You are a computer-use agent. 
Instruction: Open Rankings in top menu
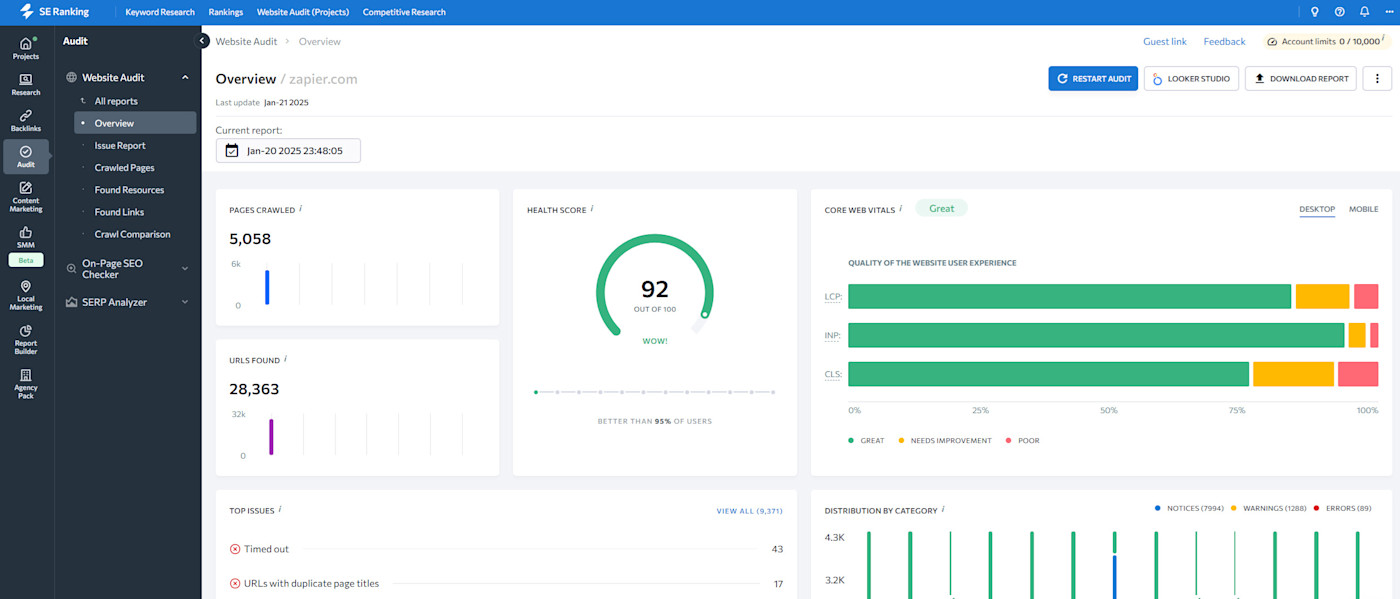226,12
